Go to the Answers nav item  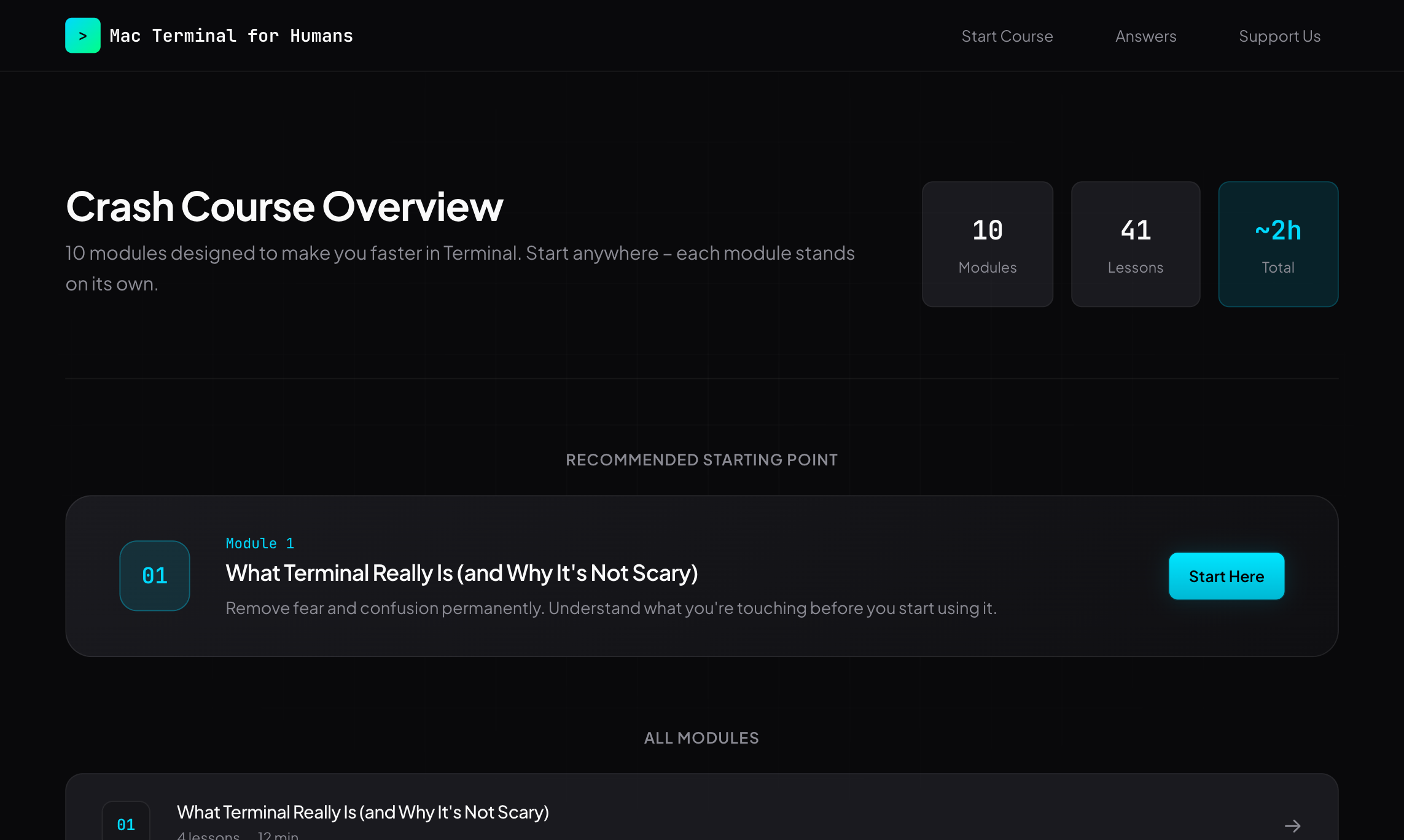(x=1145, y=36)
